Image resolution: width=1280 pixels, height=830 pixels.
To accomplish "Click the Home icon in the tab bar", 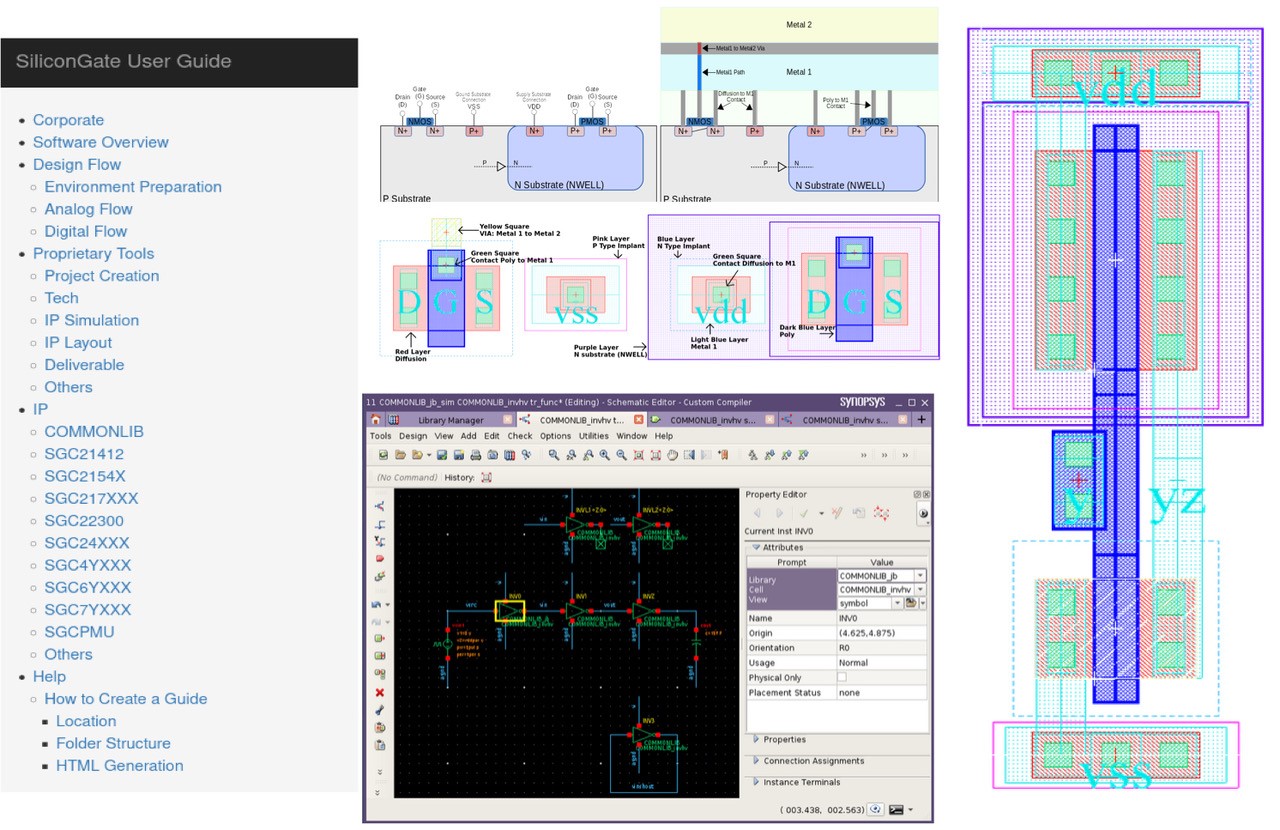I will click(376, 420).
